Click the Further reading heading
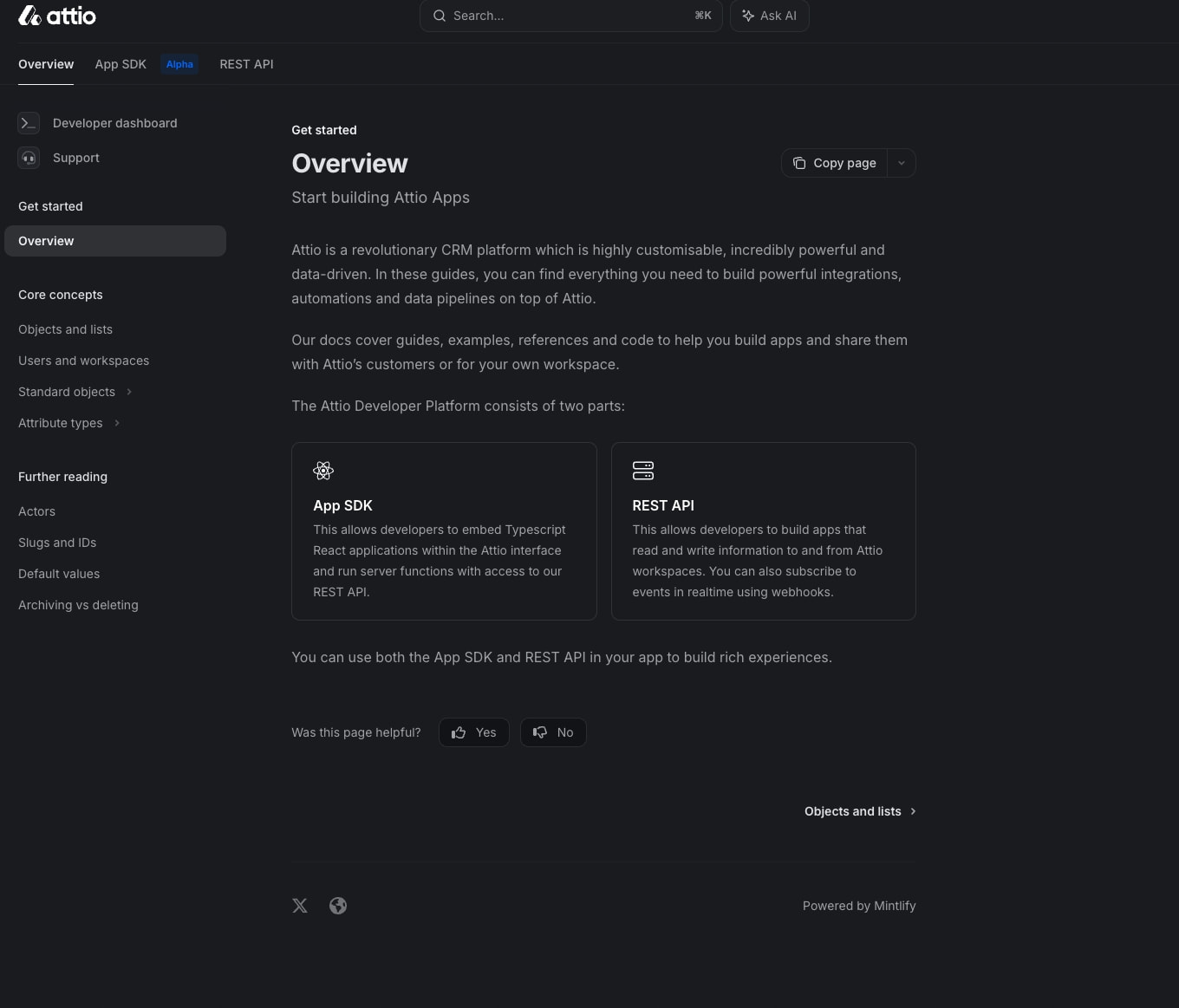 point(62,477)
